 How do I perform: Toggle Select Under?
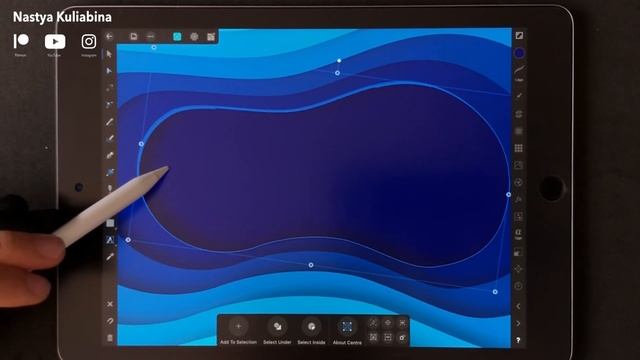click(277, 331)
